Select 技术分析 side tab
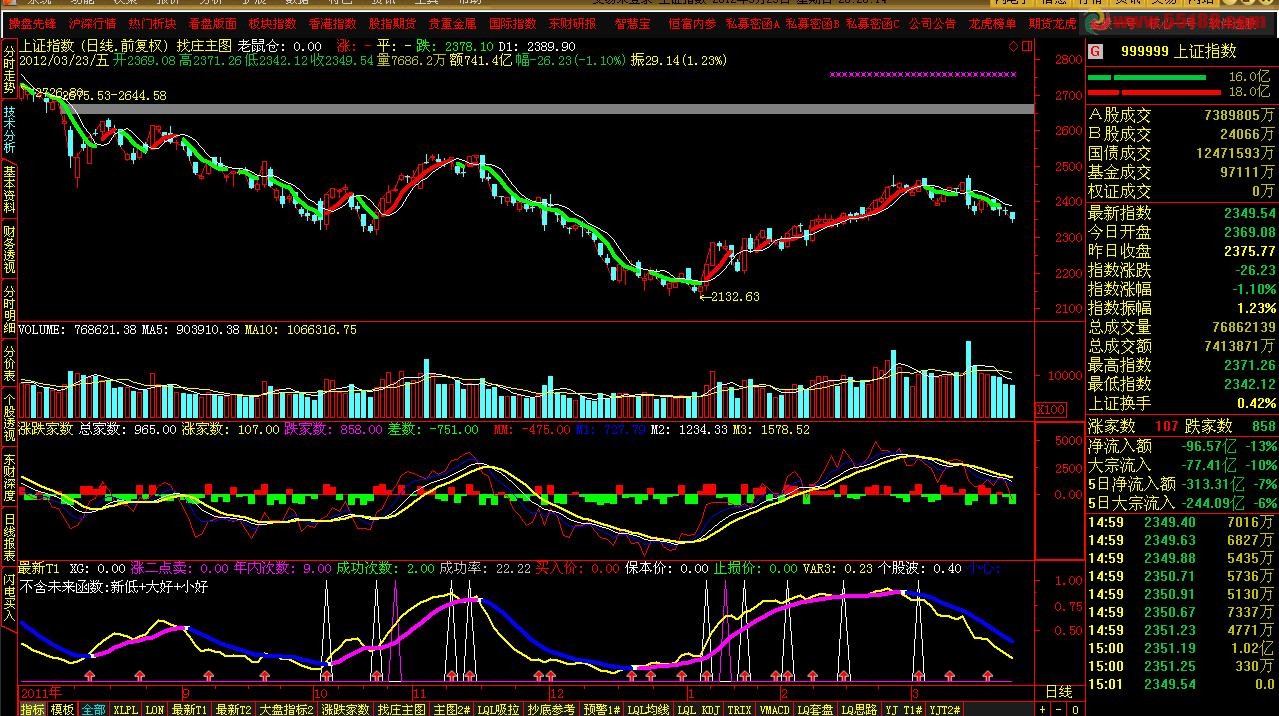1279x716 pixels. (9, 128)
